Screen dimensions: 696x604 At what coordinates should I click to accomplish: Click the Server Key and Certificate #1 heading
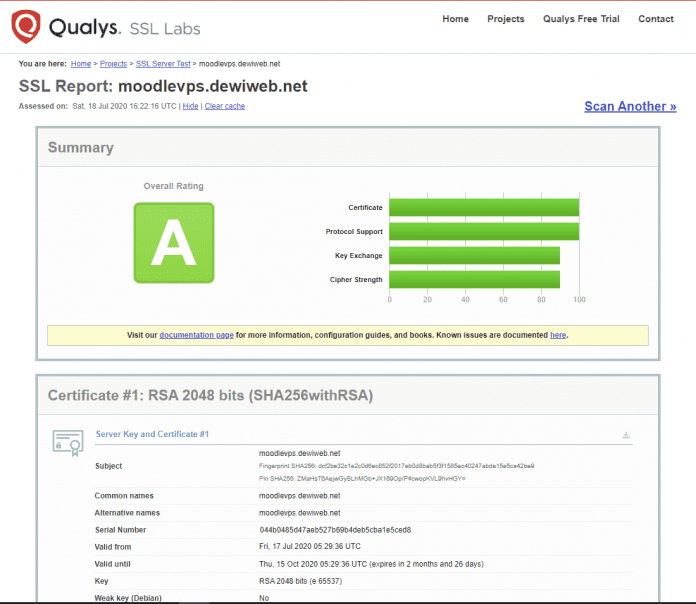[x=152, y=434]
